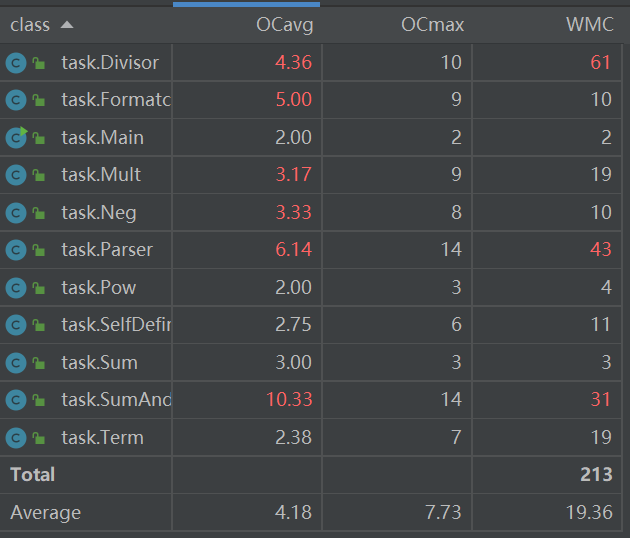
Task: Sort table by OCmax column header
Action: [438, 24]
